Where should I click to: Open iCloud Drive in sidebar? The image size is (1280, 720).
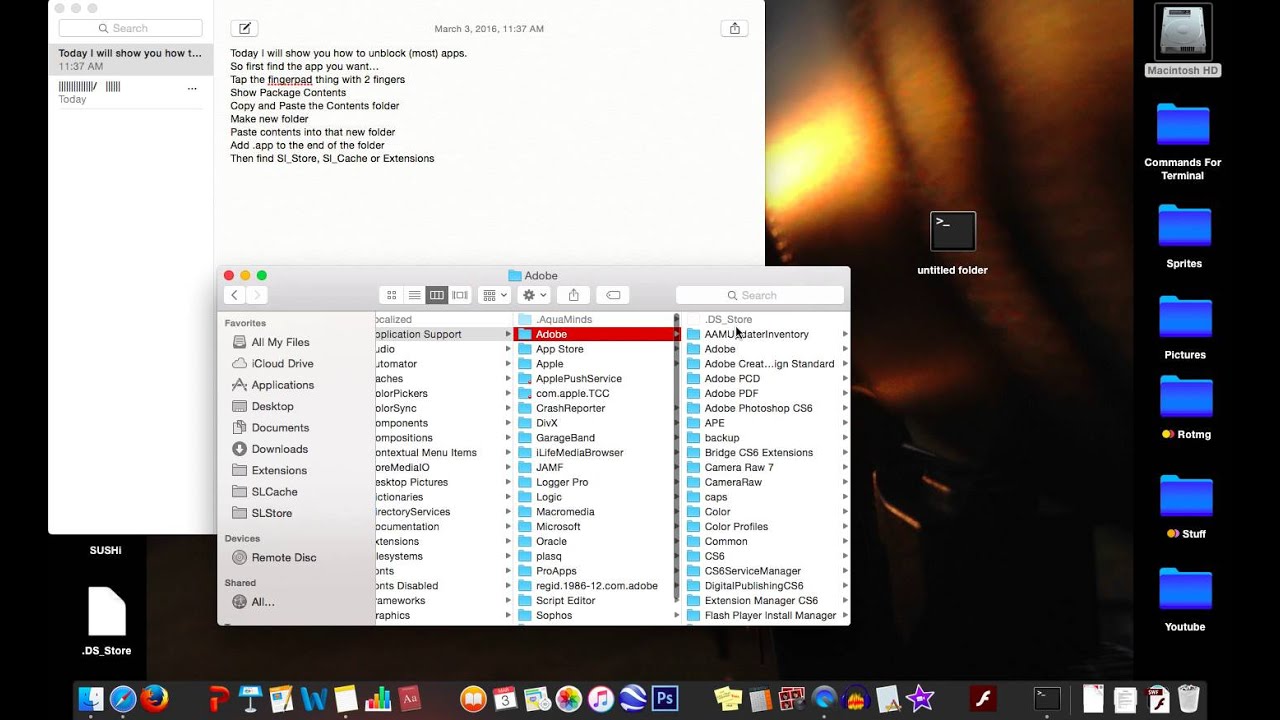282,363
